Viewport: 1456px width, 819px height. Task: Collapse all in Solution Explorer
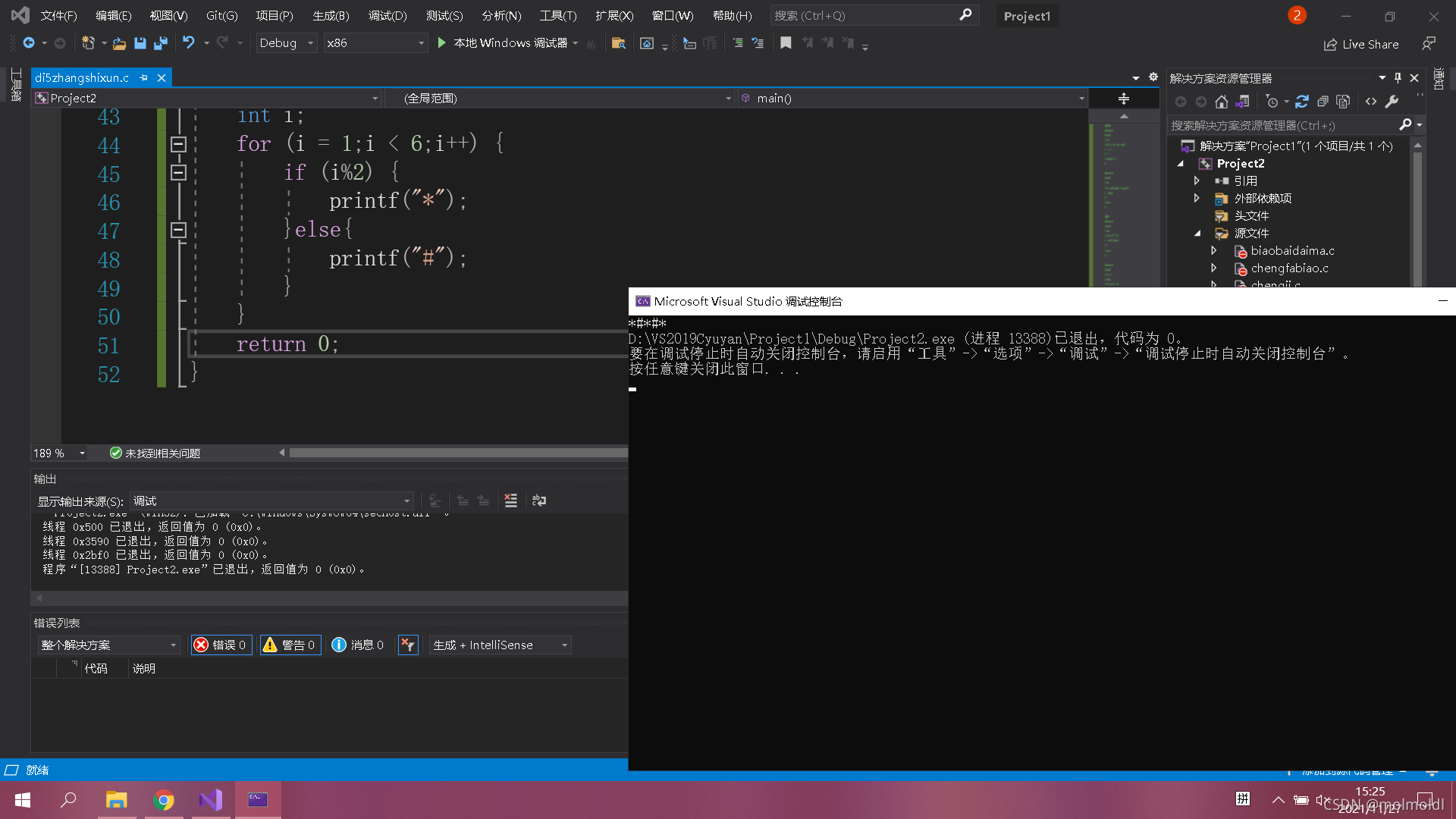(x=1323, y=102)
